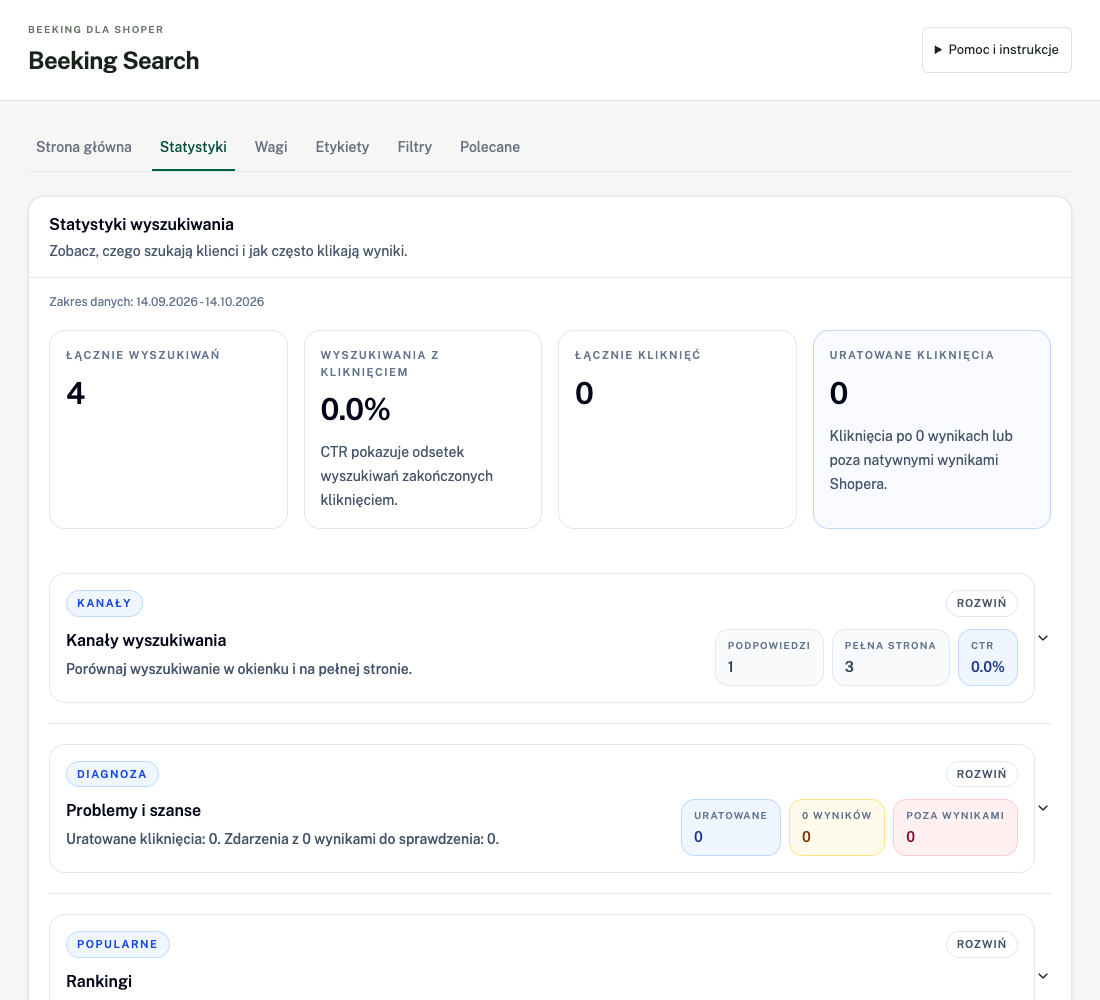Click the Zakres danych date range text
The height and width of the screenshot is (1000, 1100).
[156, 302]
